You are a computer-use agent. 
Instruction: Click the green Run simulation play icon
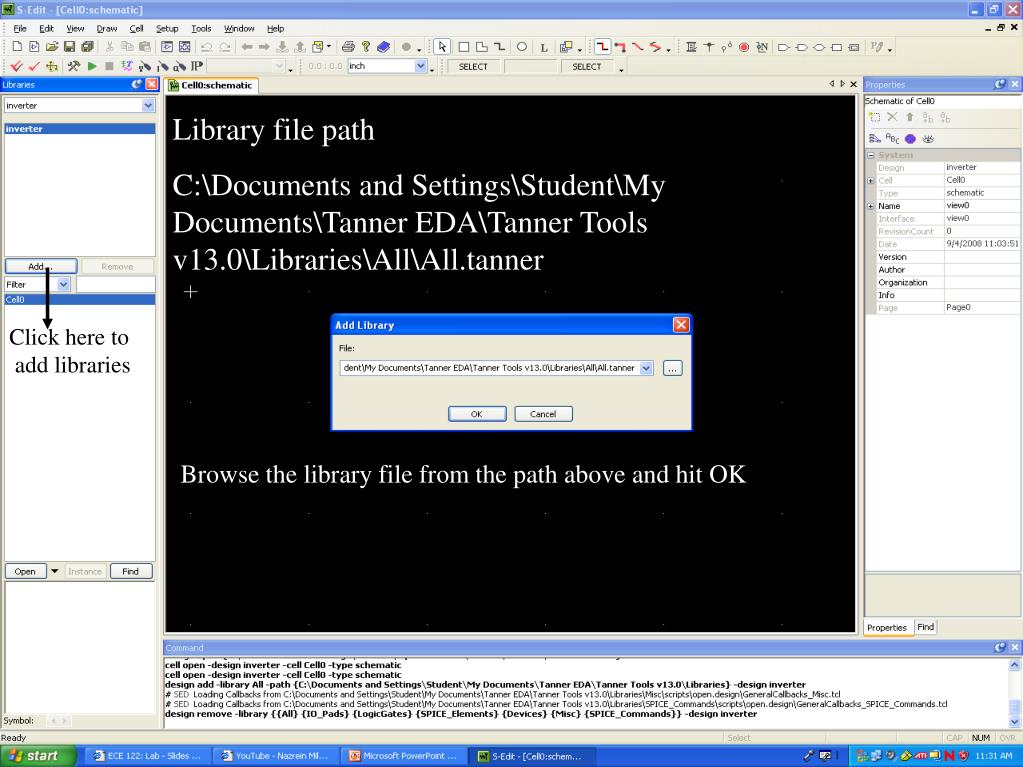tap(92, 66)
